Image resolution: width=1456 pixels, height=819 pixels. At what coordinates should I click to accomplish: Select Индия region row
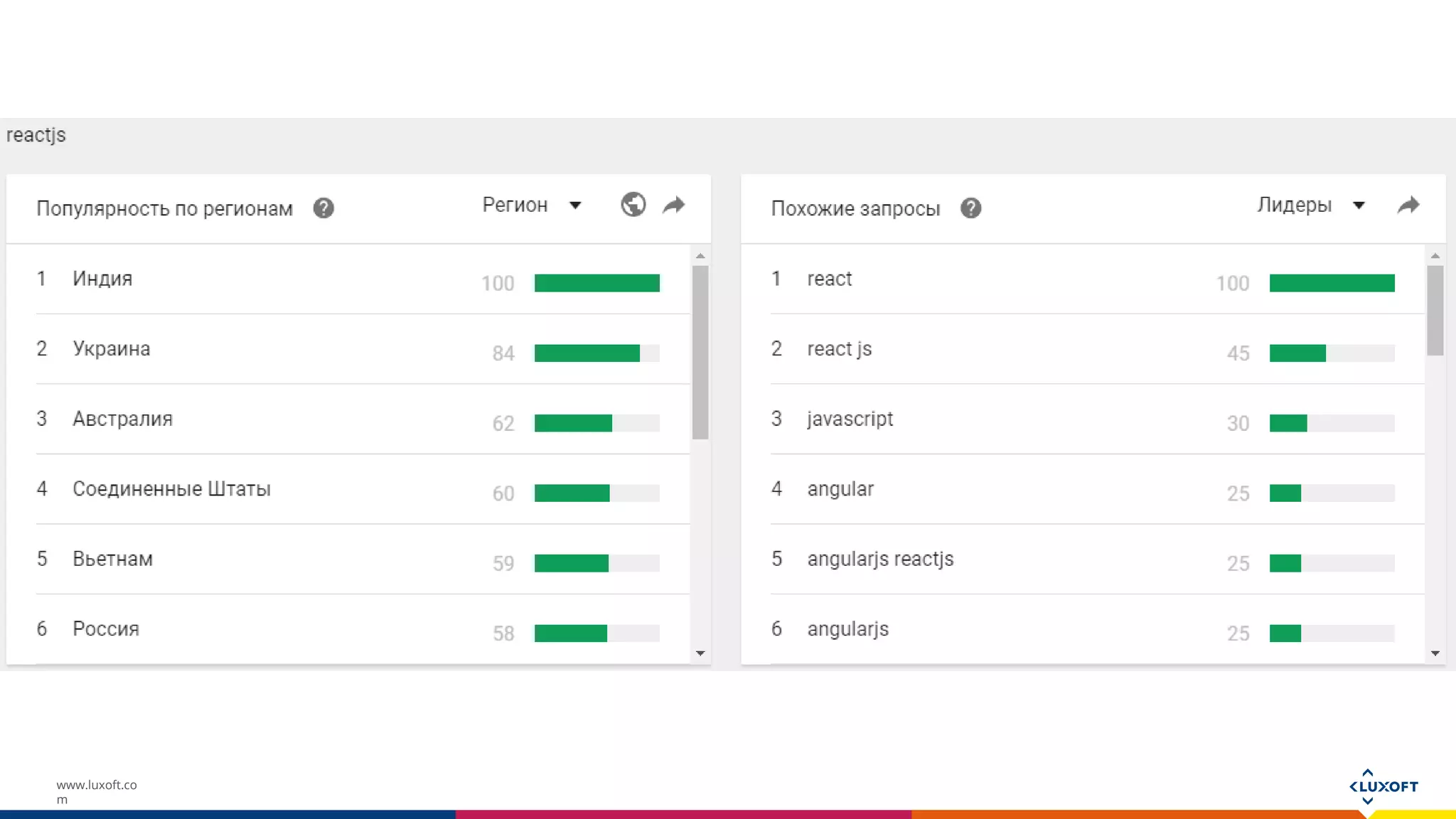[x=102, y=279]
